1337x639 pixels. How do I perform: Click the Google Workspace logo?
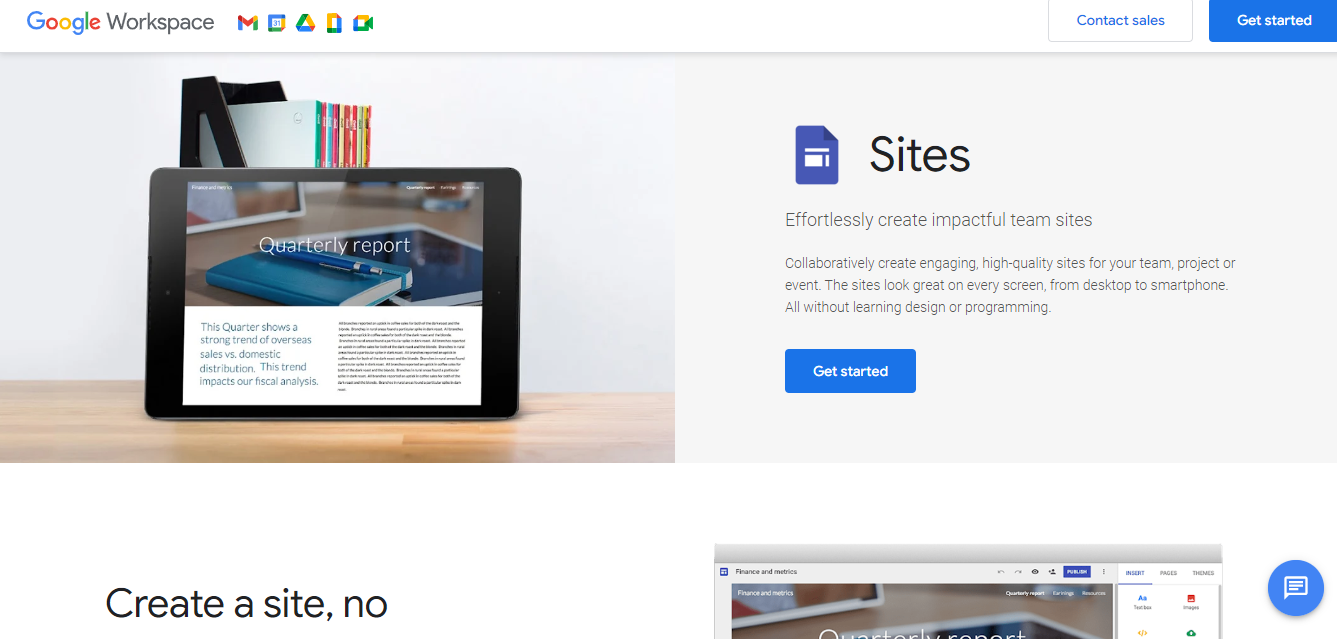pos(120,22)
